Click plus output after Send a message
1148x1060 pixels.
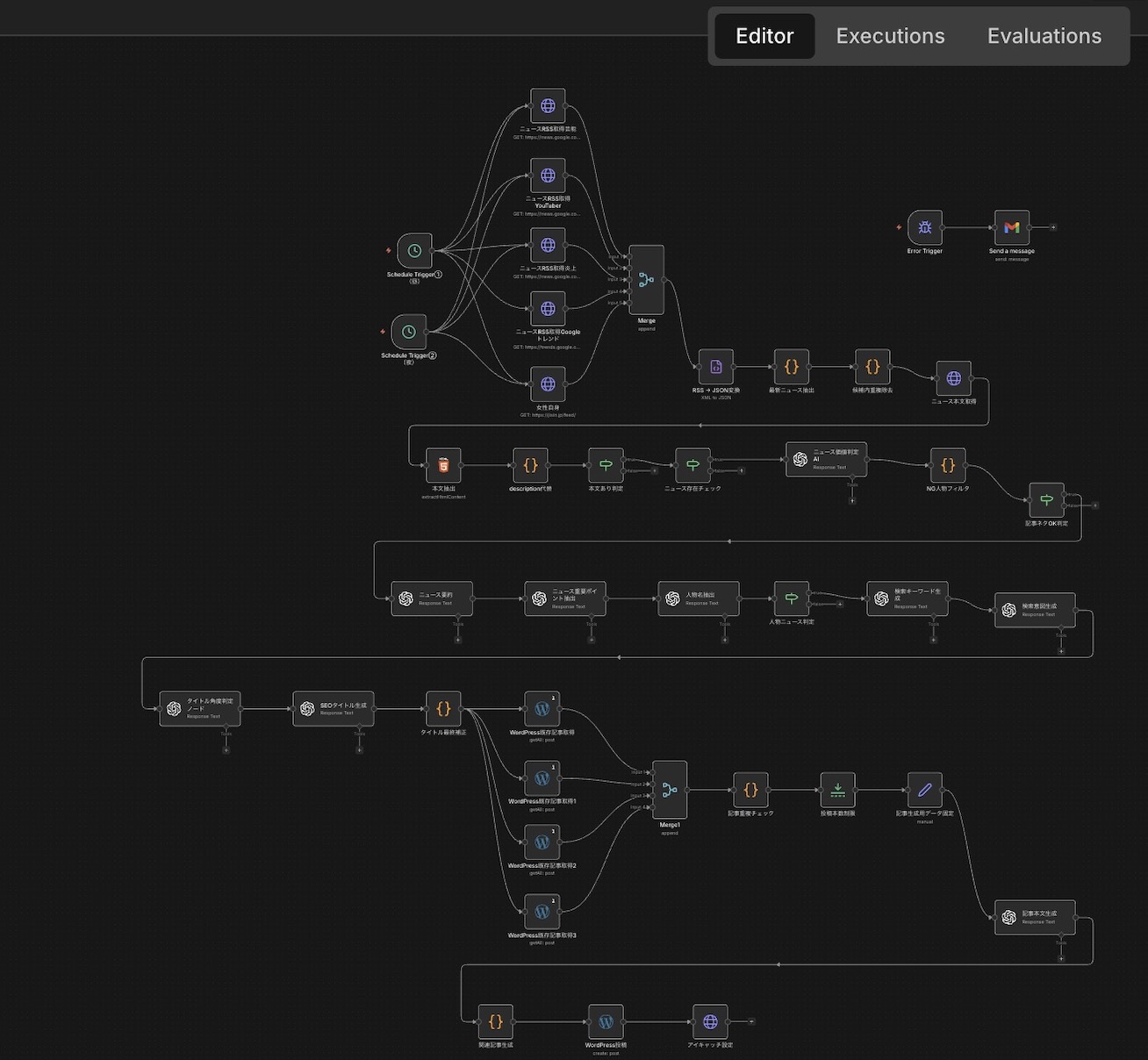[x=1053, y=227]
